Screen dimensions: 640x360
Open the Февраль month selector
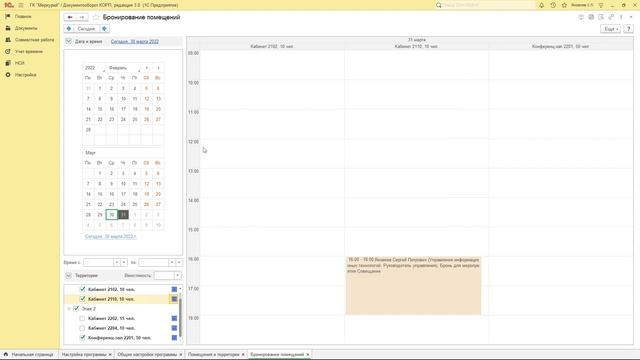coord(123,68)
